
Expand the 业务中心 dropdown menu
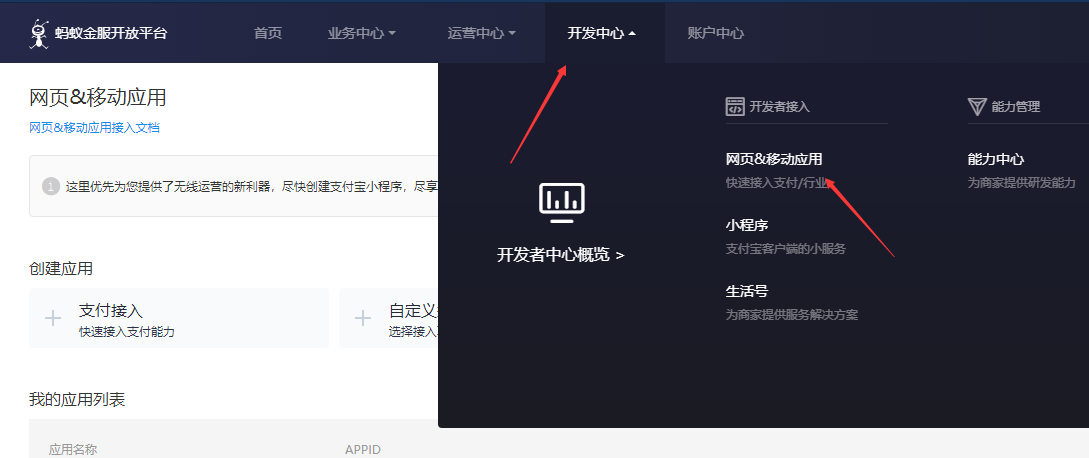(x=362, y=33)
